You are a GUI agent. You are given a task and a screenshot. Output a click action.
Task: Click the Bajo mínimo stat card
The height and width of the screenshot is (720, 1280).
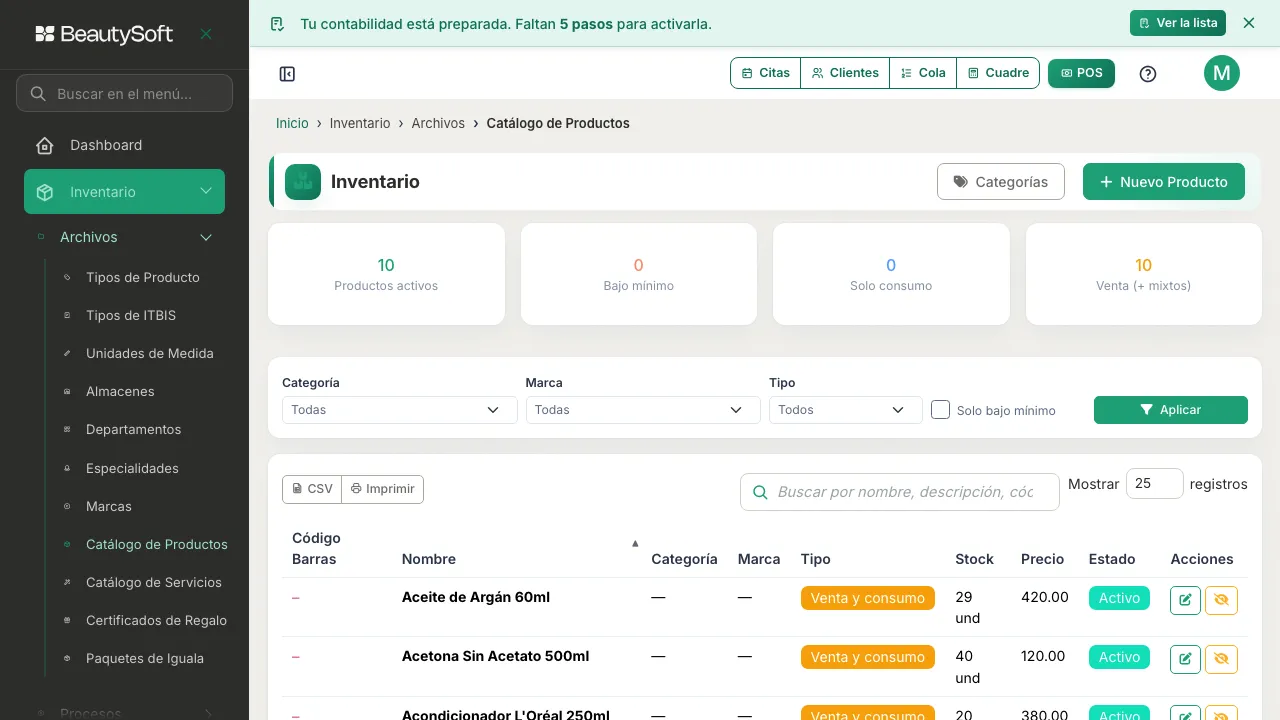[x=639, y=274]
